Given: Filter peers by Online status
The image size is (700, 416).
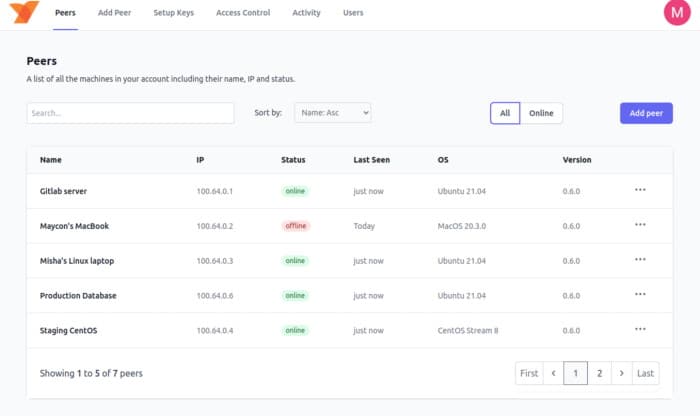Looking at the screenshot, I should (x=541, y=113).
